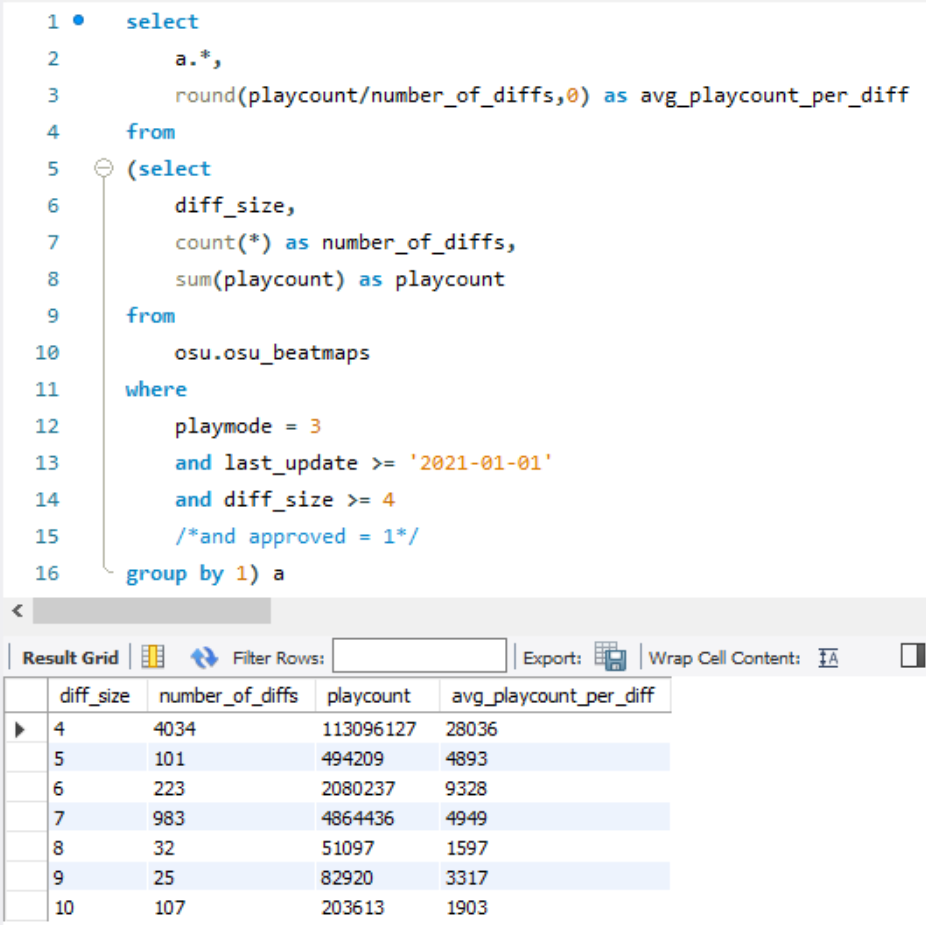Select cell 32 in number_of_diffs
The height and width of the screenshot is (925, 926).
click(232, 848)
